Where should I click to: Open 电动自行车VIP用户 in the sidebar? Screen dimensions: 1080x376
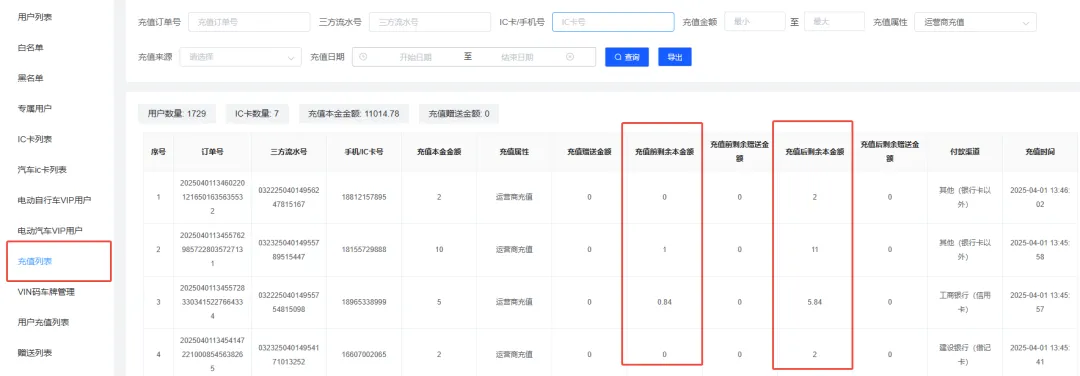pos(54,200)
